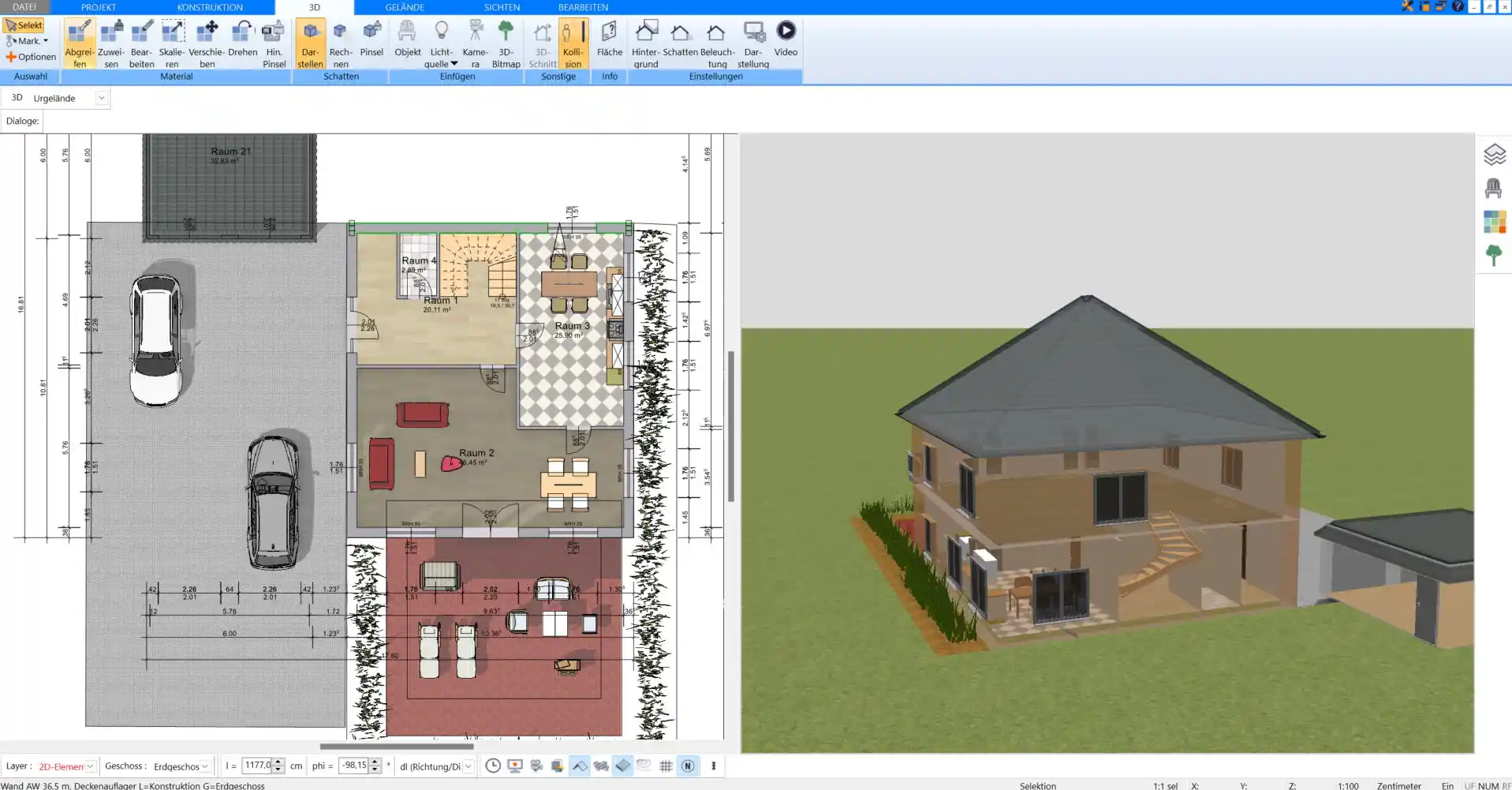The height and width of the screenshot is (790, 1512).
Task: Expand the Urgelände dropdown
Action: (x=101, y=98)
